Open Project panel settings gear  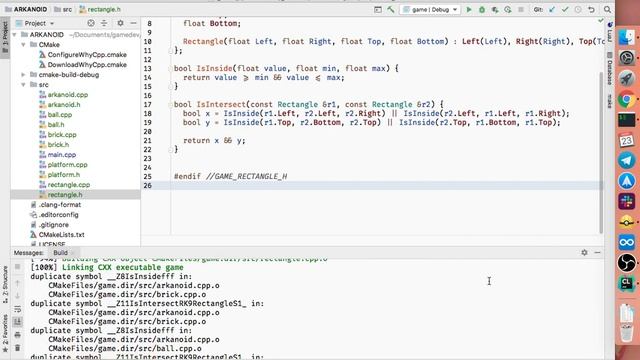coord(120,23)
